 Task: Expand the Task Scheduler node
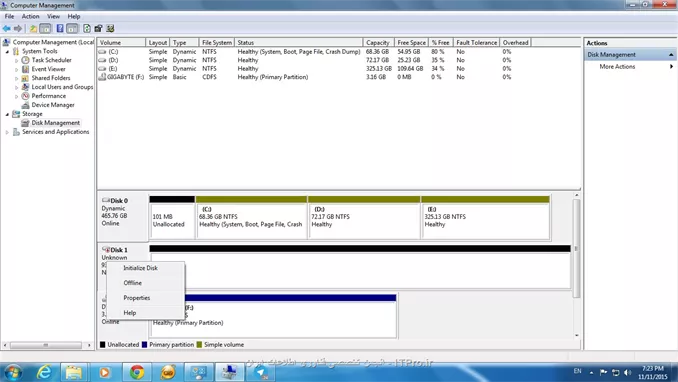click(x=17, y=61)
